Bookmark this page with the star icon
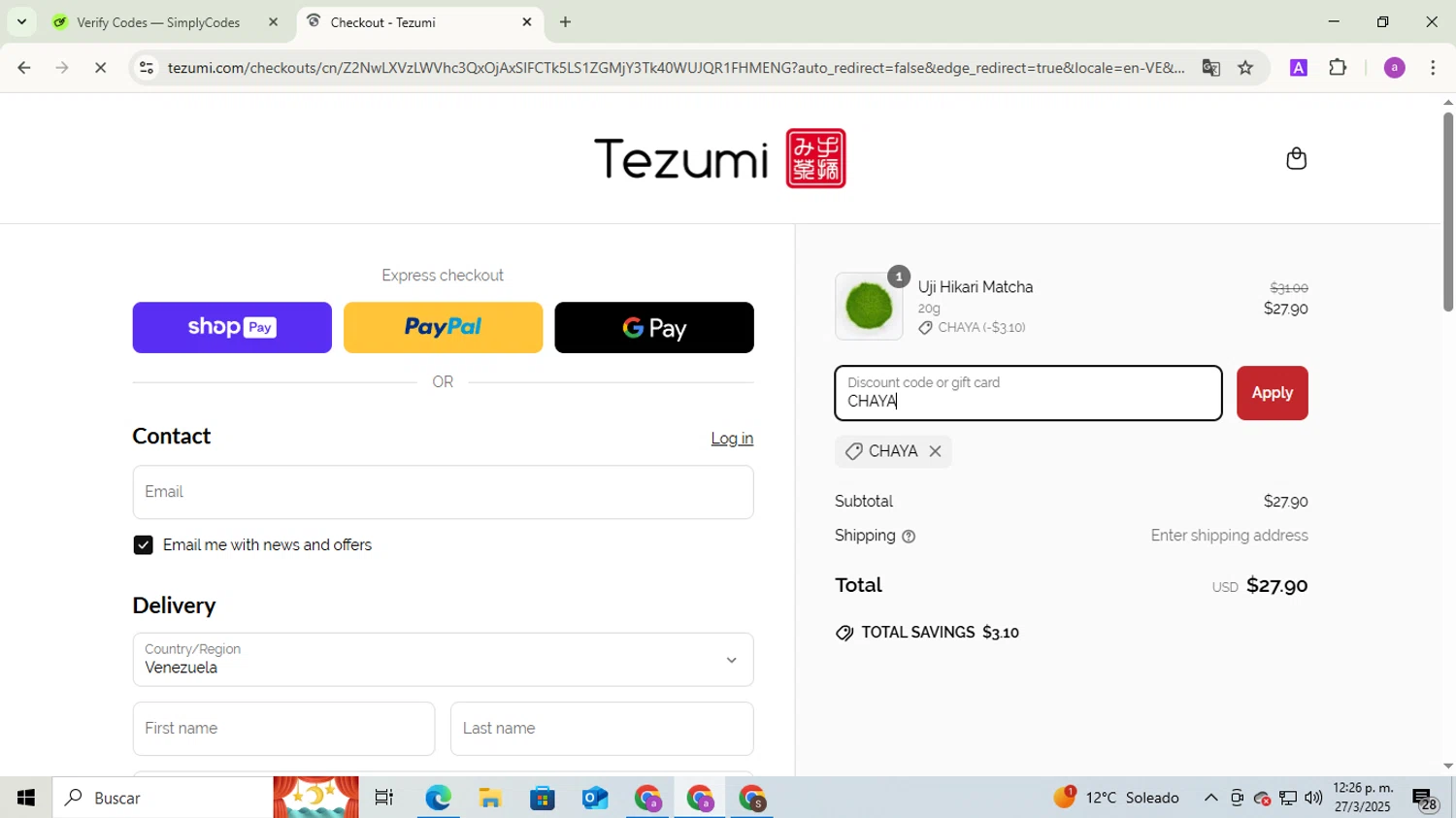Image resolution: width=1456 pixels, height=818 pixels. tap(1245, 68)
